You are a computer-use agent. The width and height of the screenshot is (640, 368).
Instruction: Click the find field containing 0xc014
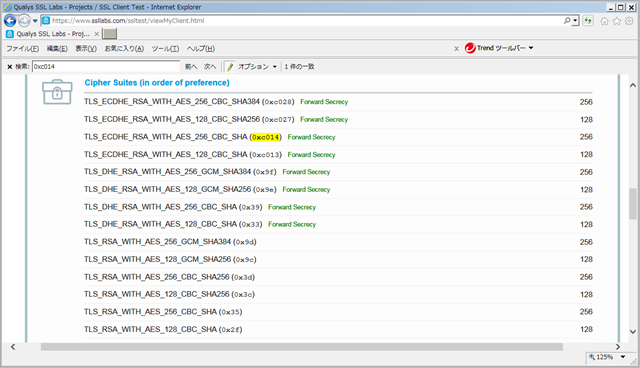tap(106, 67)
